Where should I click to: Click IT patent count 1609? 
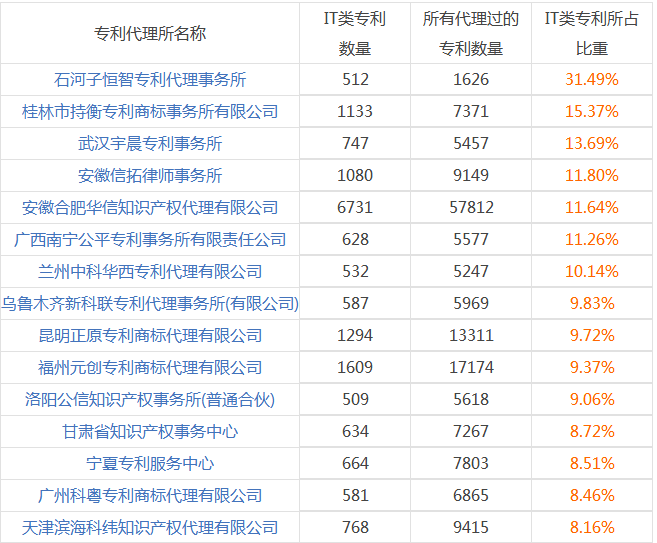point(355,367)
